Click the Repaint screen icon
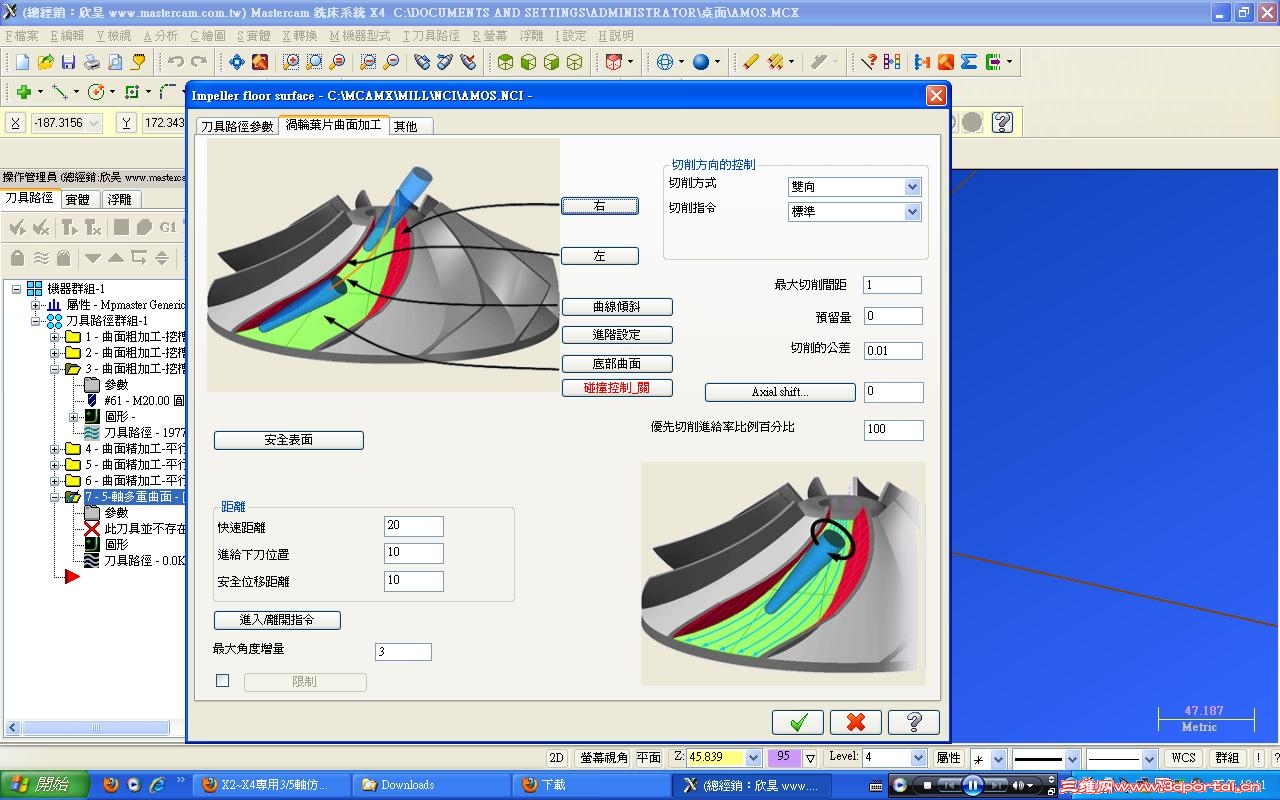Screen dimensions: 1280x800 click(x=260, y=62)
